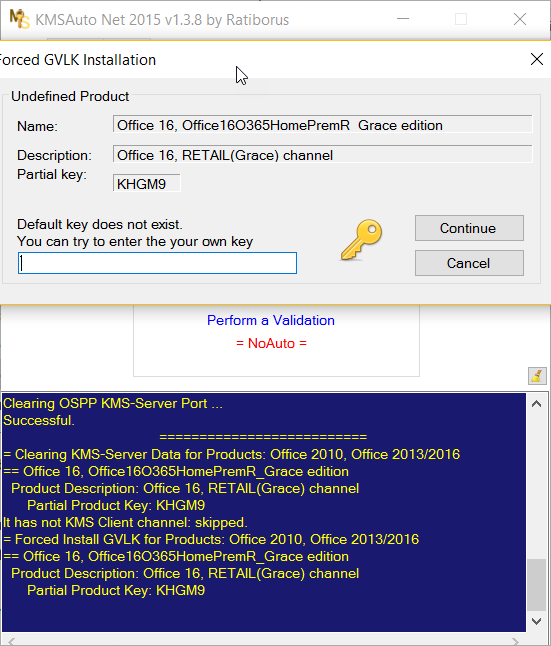Click the Continue button
Viewport: 551px width, 646px height.
[469, 228]
